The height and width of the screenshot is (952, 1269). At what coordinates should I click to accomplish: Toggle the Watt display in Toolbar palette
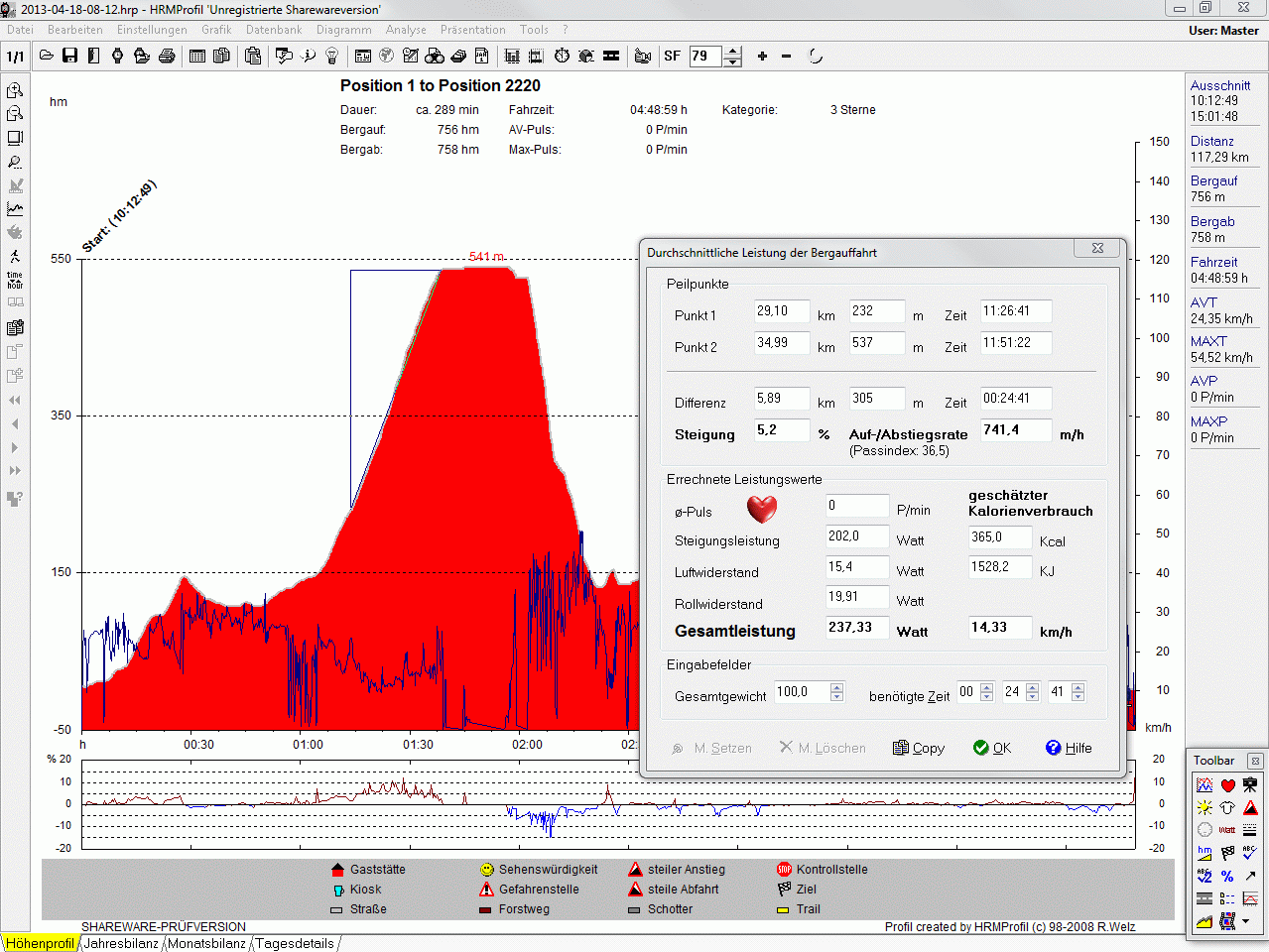(x=1227, y=830)
